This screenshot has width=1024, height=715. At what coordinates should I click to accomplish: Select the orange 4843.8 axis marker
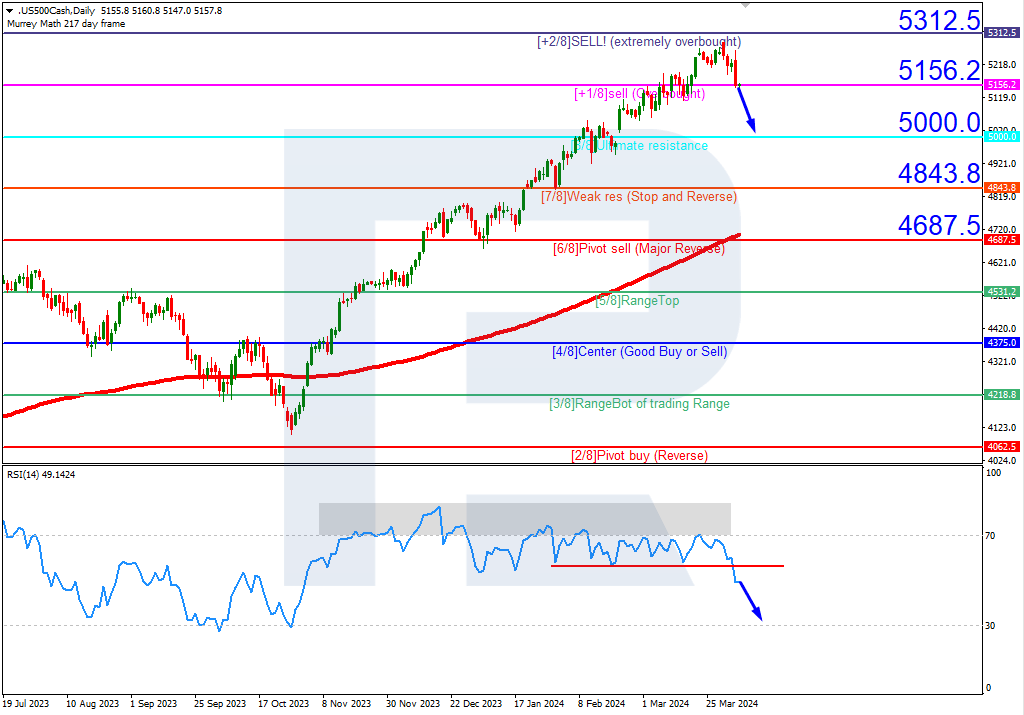pos(1002,186)
